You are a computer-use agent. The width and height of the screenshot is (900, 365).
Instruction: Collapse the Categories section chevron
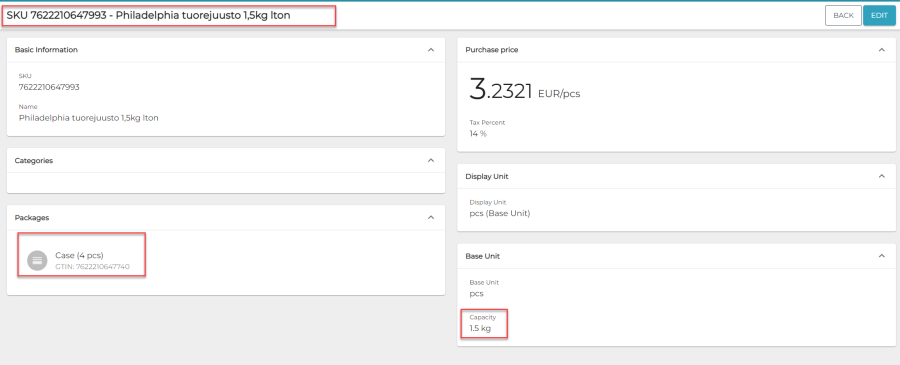coord(431,161)
